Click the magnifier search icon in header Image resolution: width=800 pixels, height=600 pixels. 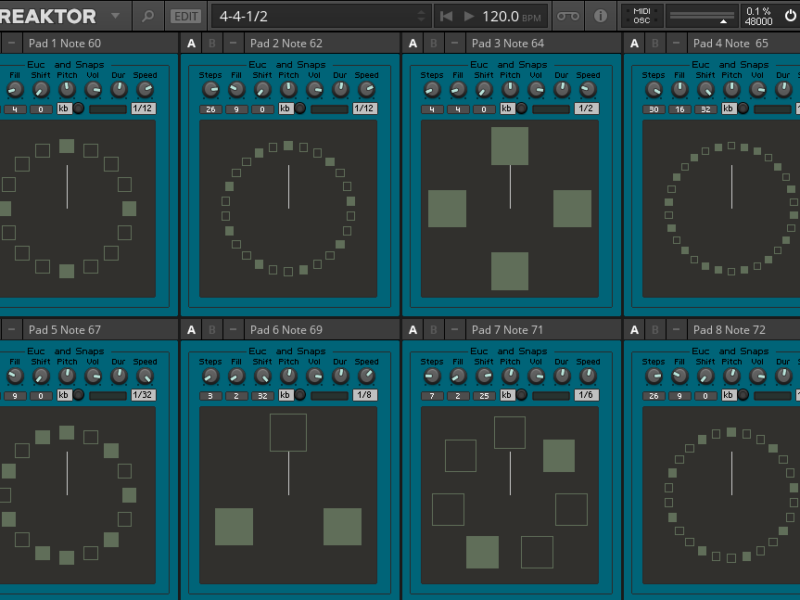[x=147, y=16]
